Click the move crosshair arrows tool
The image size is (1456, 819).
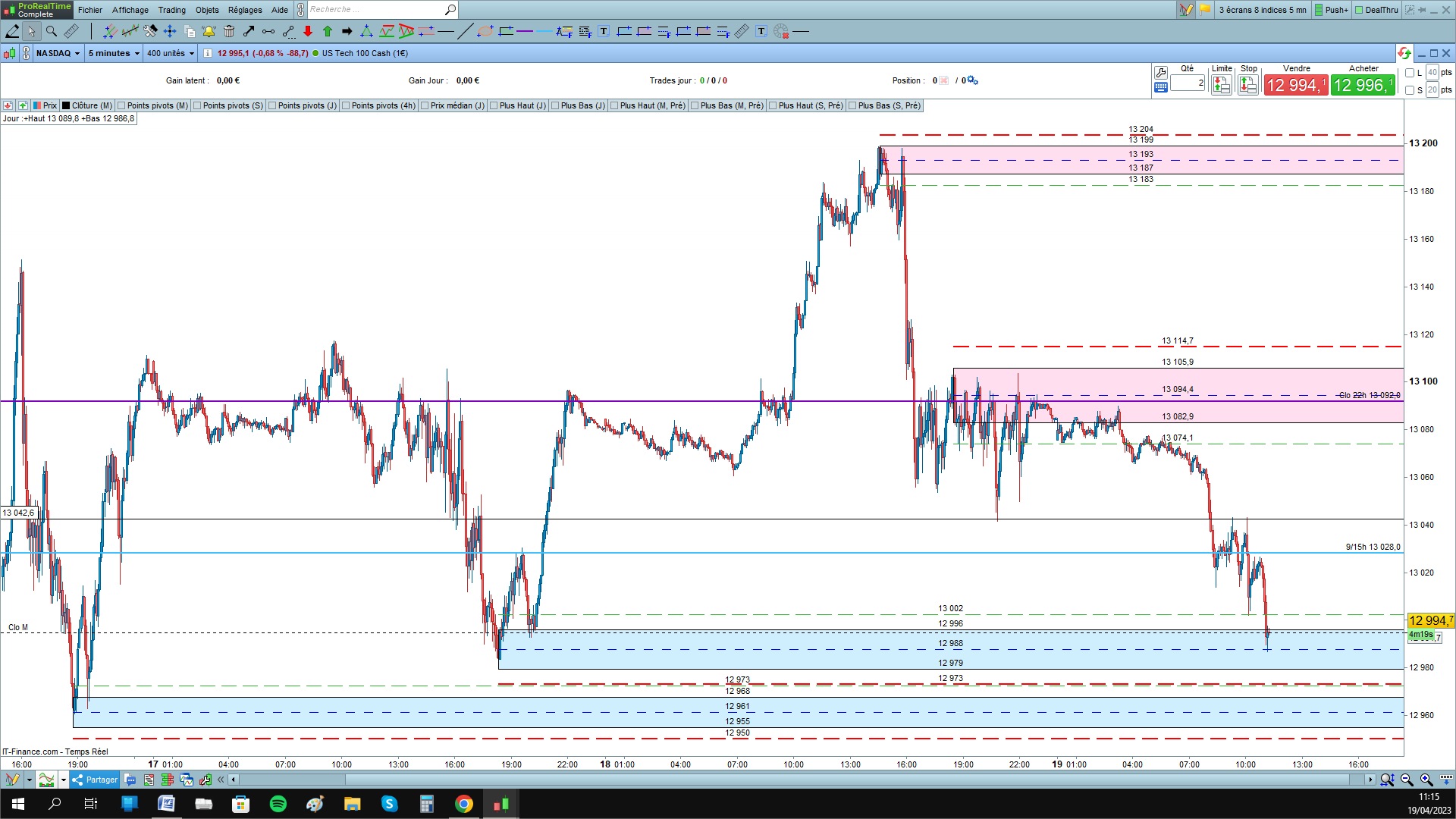[x=170, y=31]
